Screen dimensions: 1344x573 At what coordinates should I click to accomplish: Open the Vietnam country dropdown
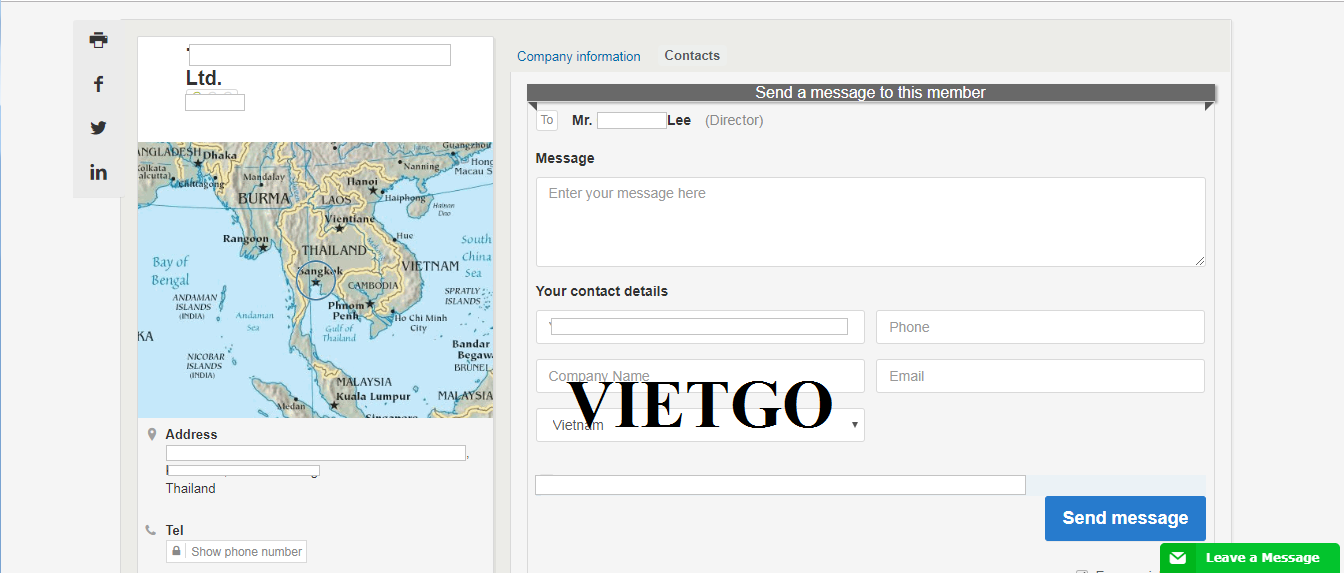coord(700,425)
